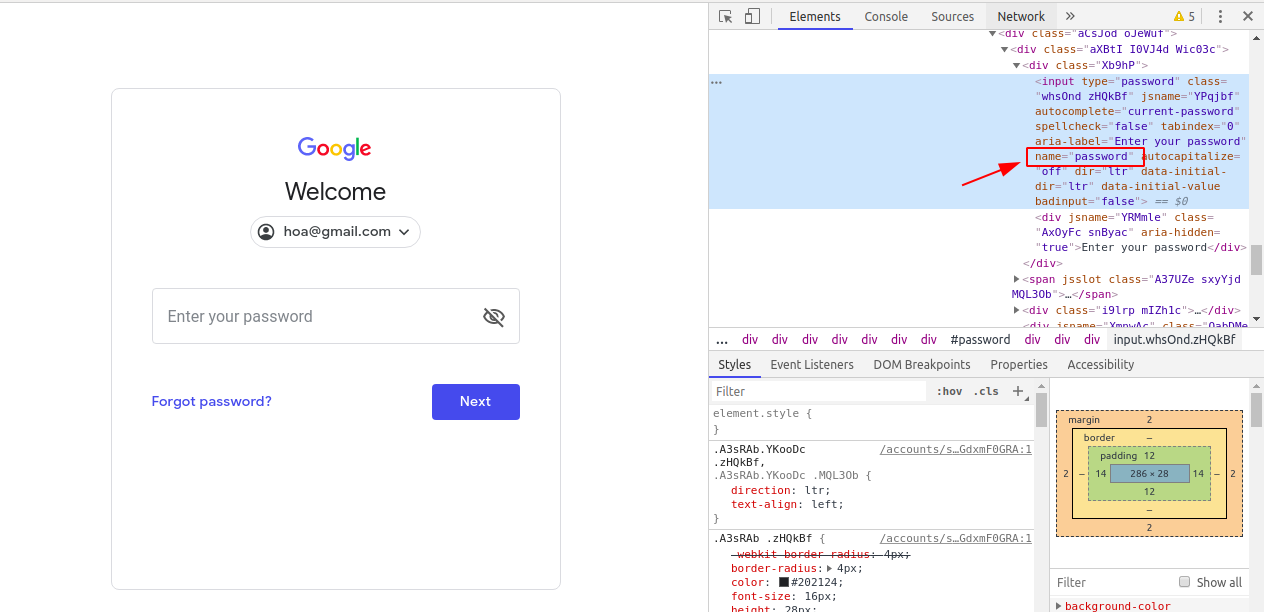Click the DOM tree vertical scrollbar
Screen dimensions: 1264x612
click(1256, 261)
